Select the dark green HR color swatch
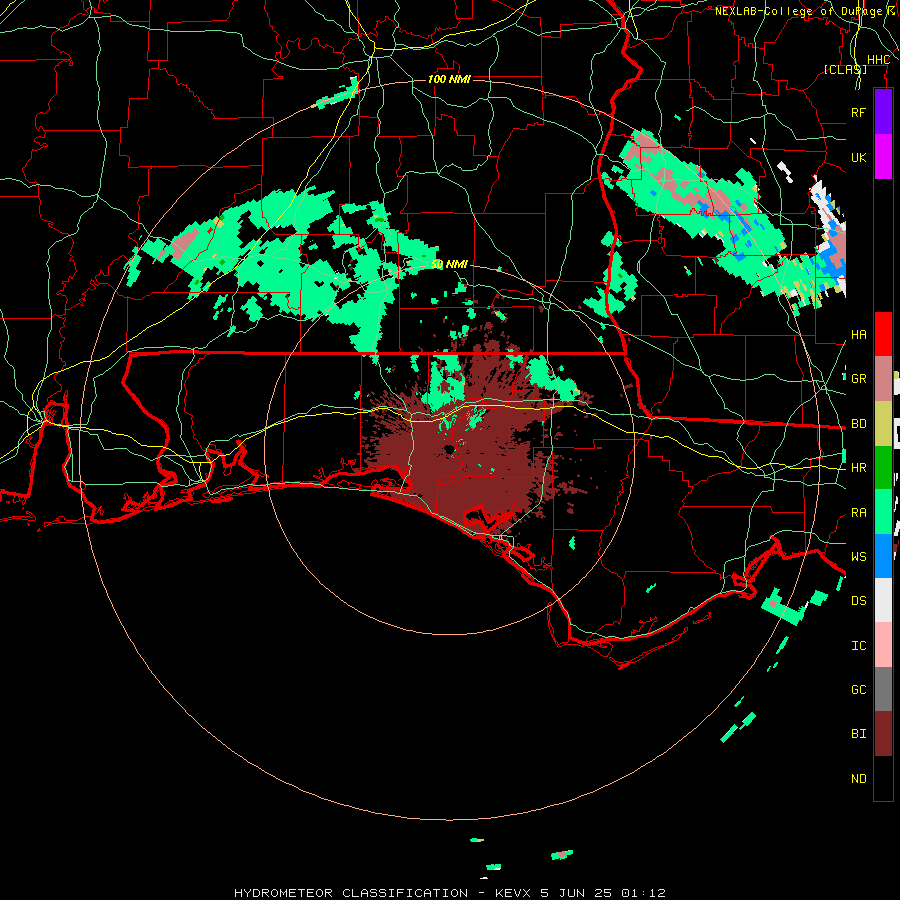 pos(883,468)
